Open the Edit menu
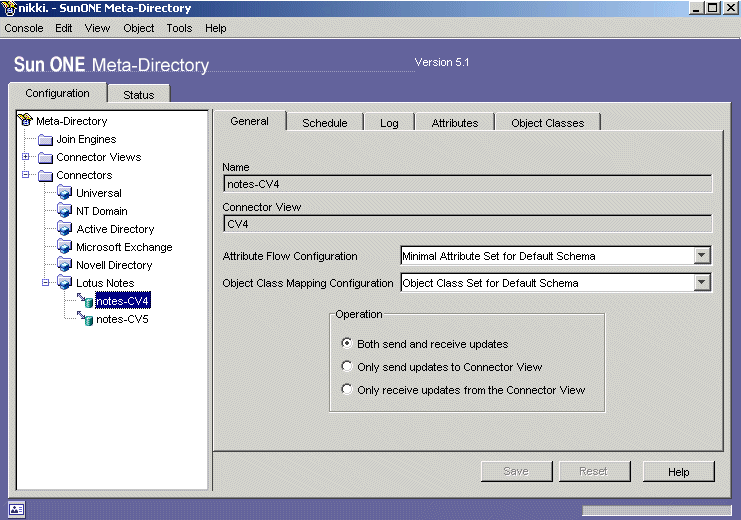This screenshot has width=741, height=520. (64, 28)
